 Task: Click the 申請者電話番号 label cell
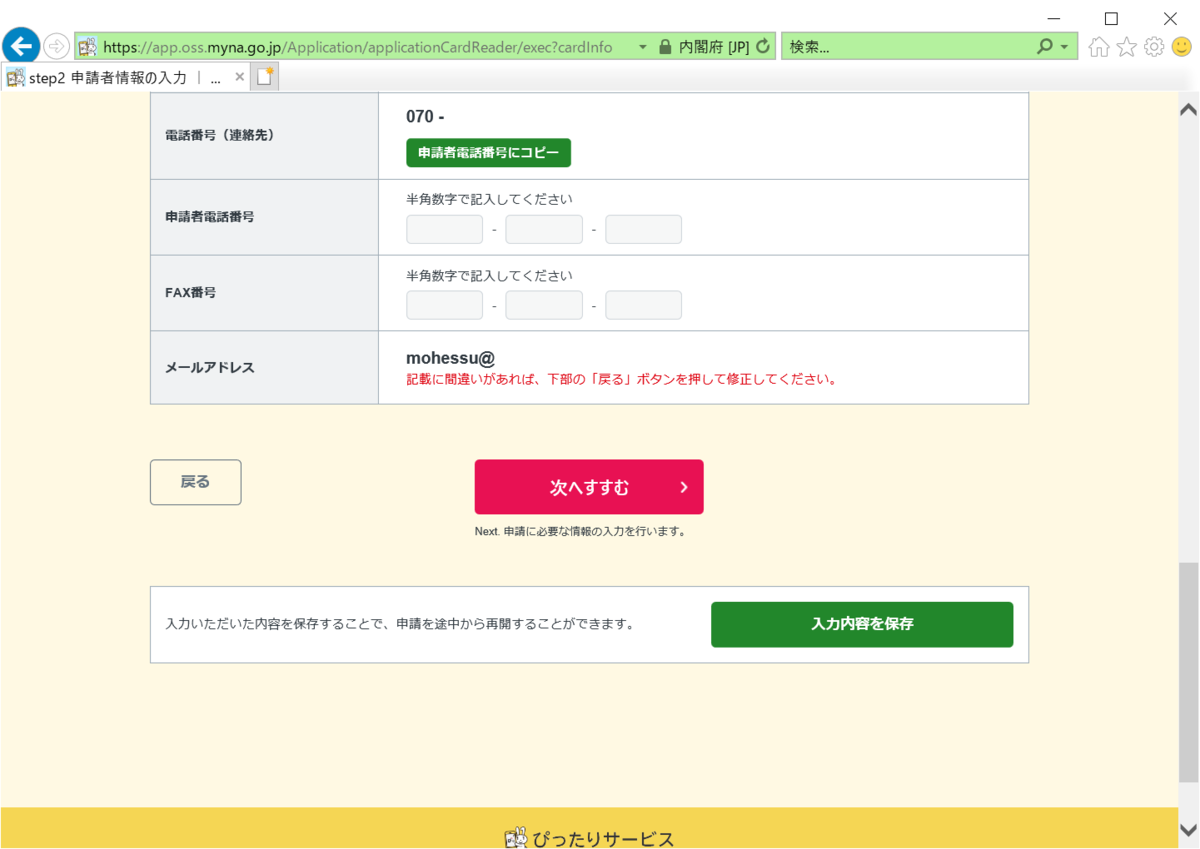(264, 217)
